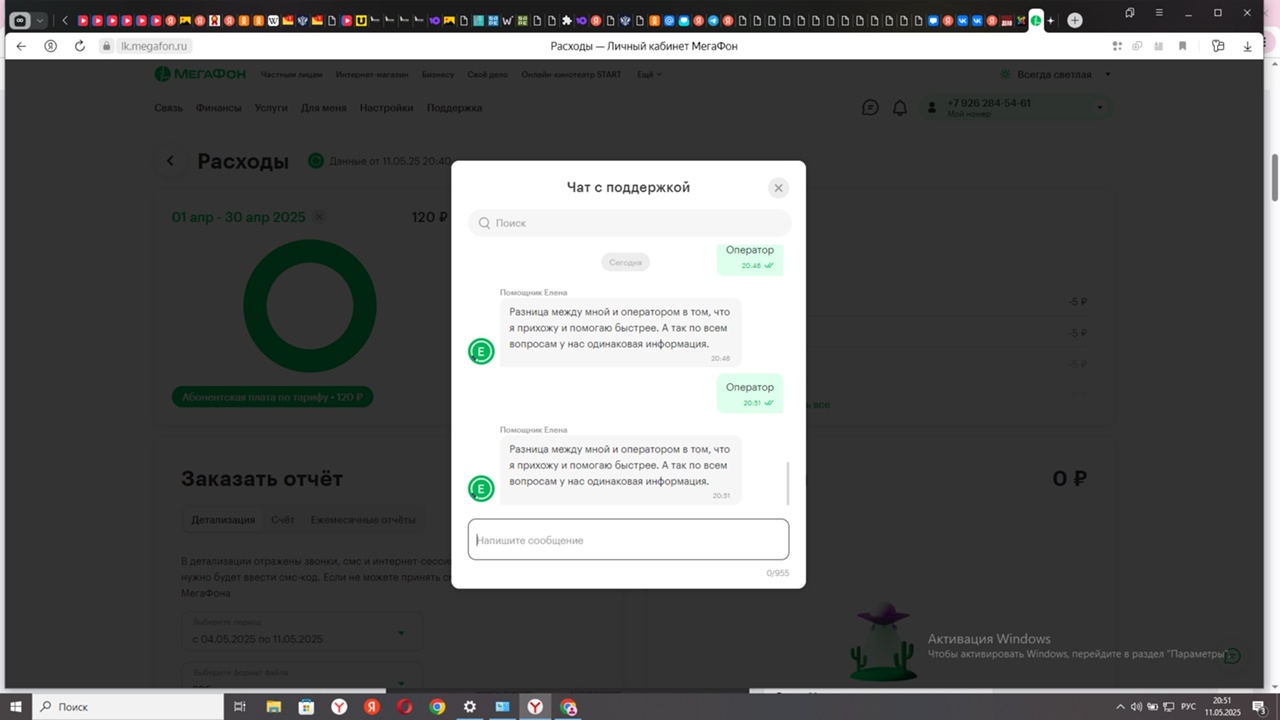The image size is (1280, 720).
Task: Click the green expenses donut chart
Action: pos(310,307)
